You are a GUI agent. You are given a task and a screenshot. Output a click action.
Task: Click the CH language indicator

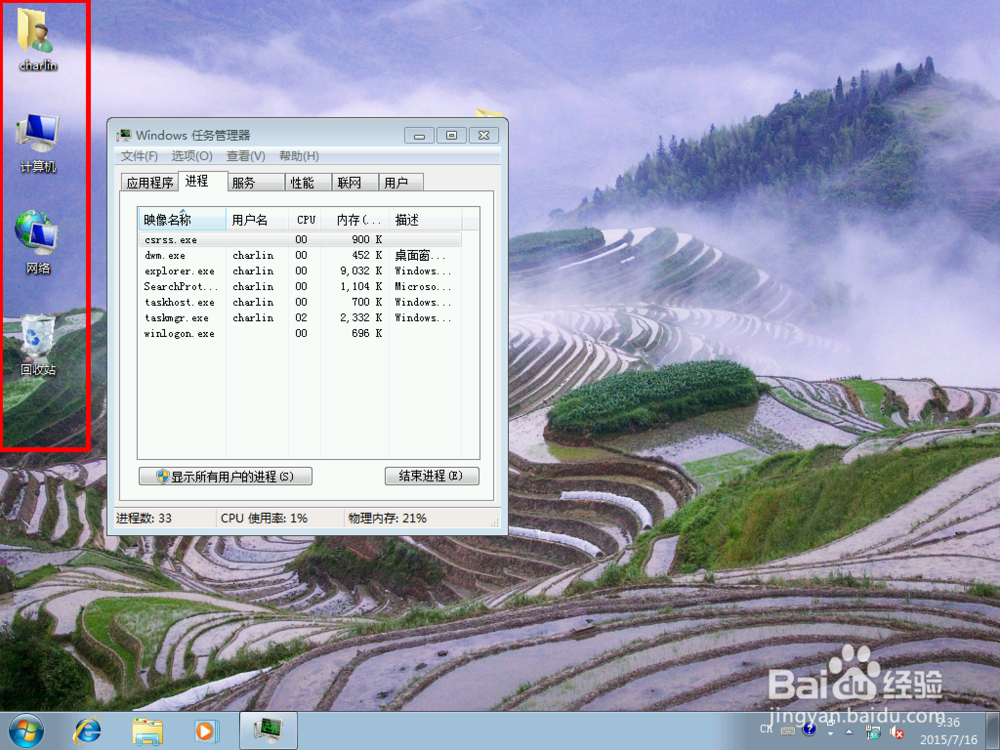click(766, 729)
